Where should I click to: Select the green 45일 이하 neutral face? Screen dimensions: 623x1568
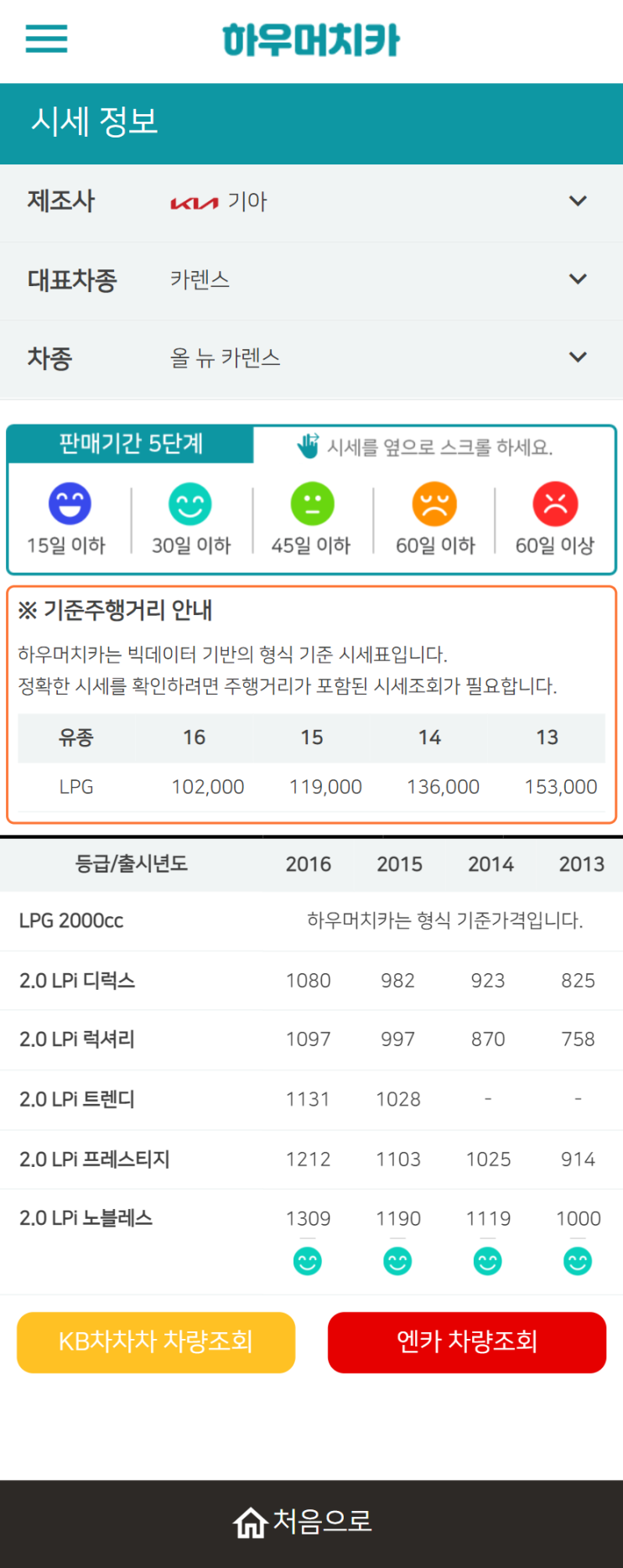(x=312, y=503)
